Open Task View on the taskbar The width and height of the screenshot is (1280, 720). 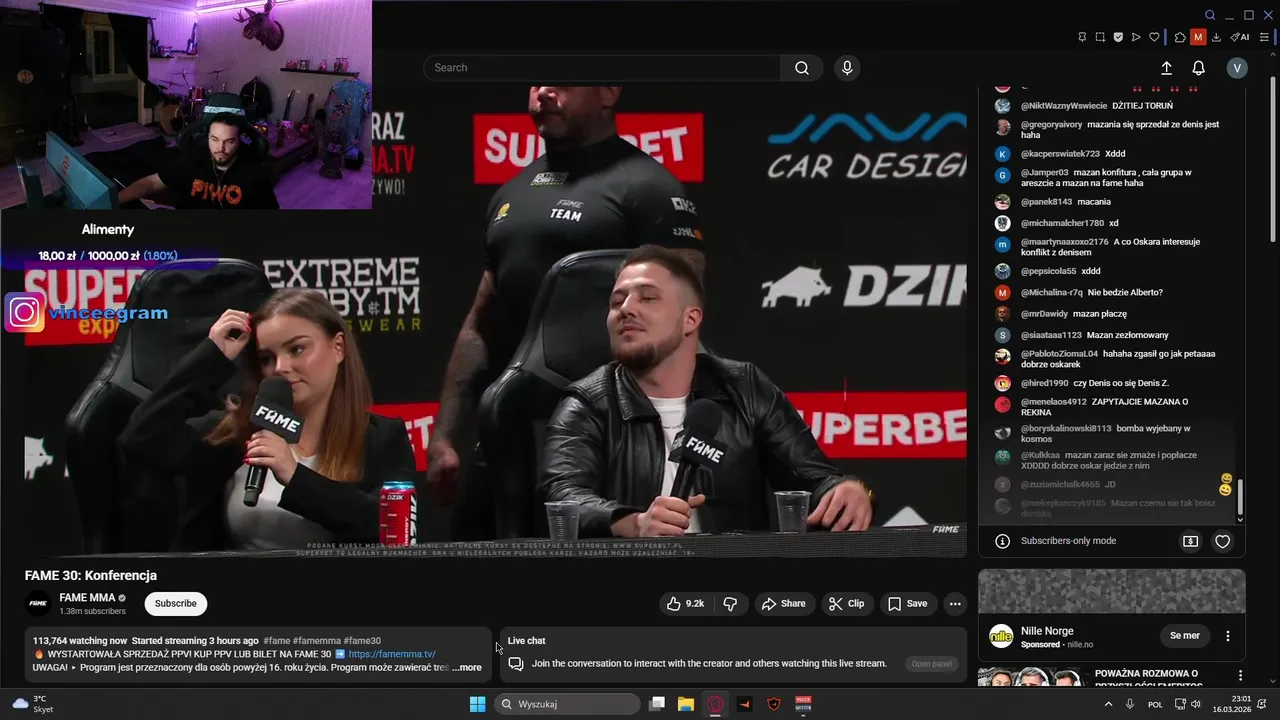tap(657, 704)
